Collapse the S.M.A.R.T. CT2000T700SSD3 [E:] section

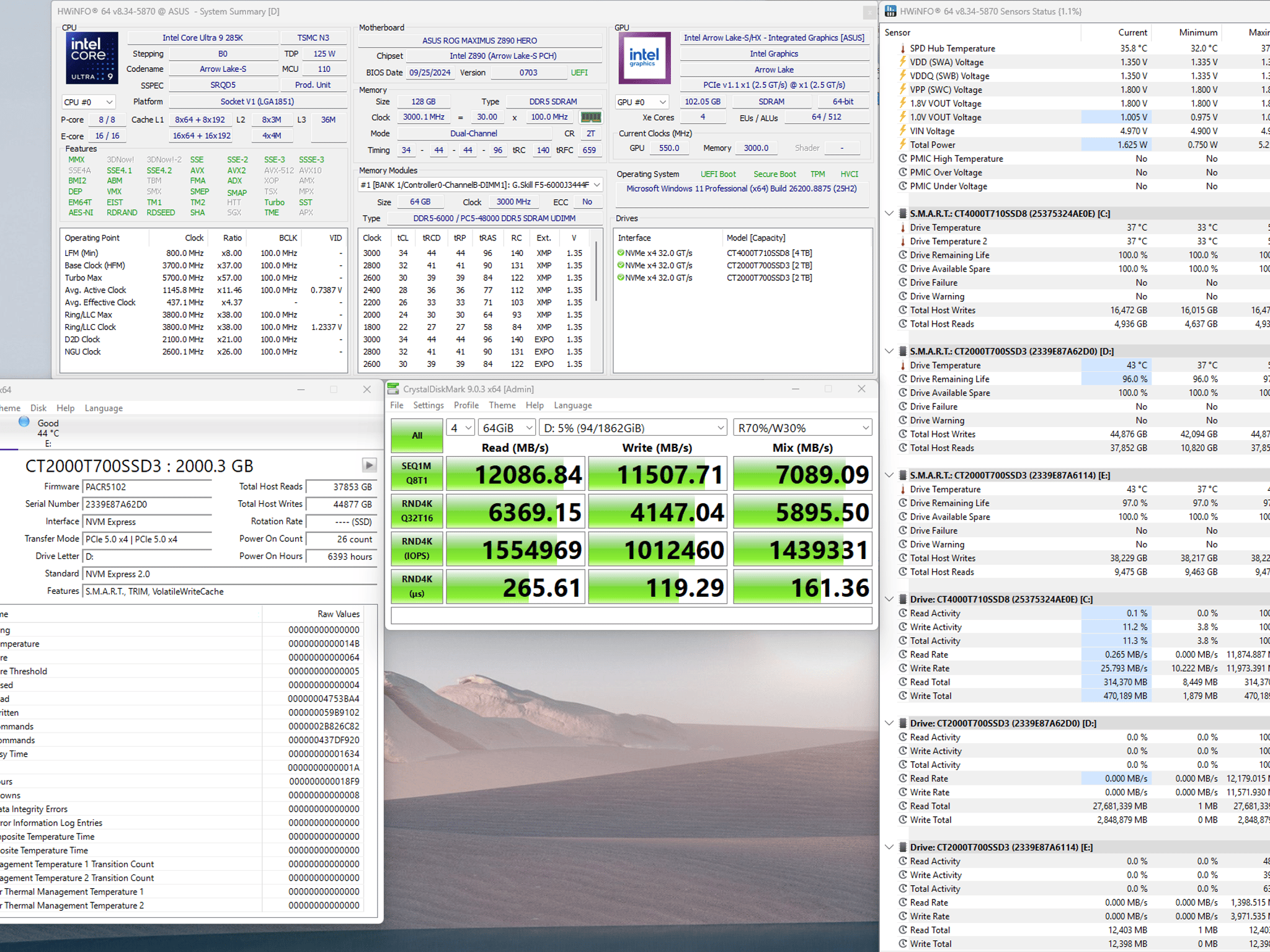(x=889, y=475)
